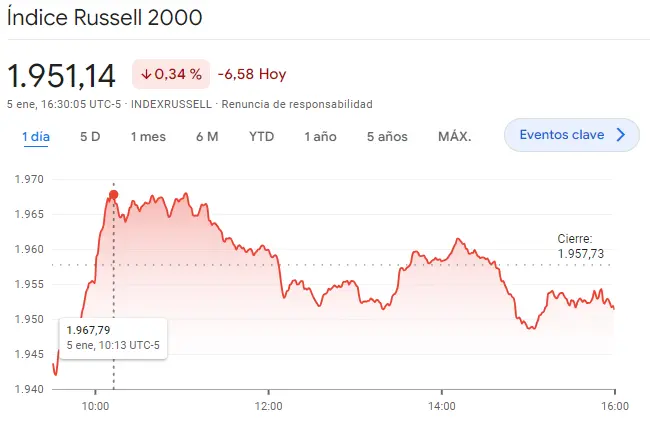Image resolution: width=650 pixels, height=424 pixels.
Task: Click the 14:00 mark on the time axis
Action: click(441, 406)
